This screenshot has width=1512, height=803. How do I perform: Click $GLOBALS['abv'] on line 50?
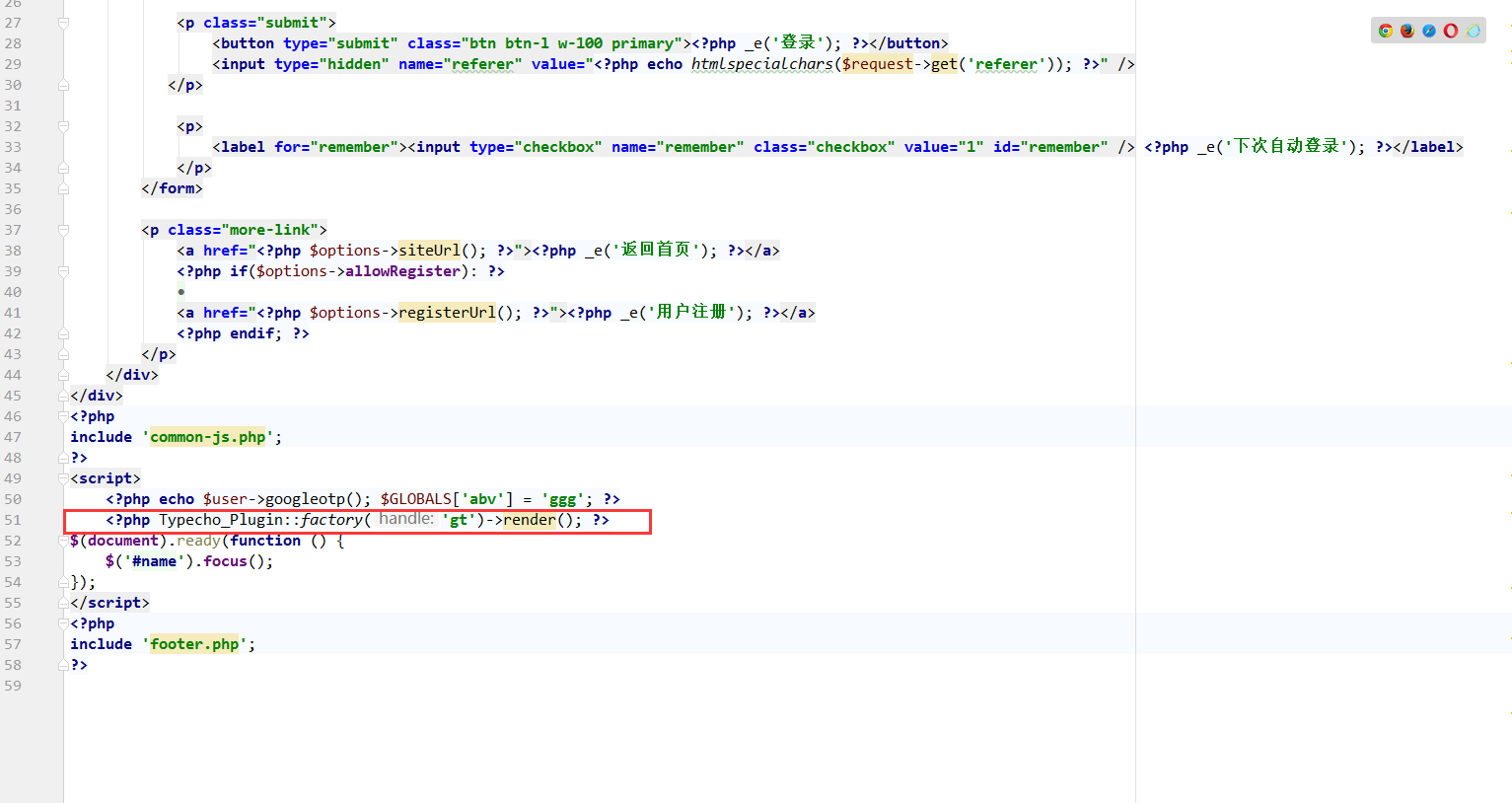447,499
